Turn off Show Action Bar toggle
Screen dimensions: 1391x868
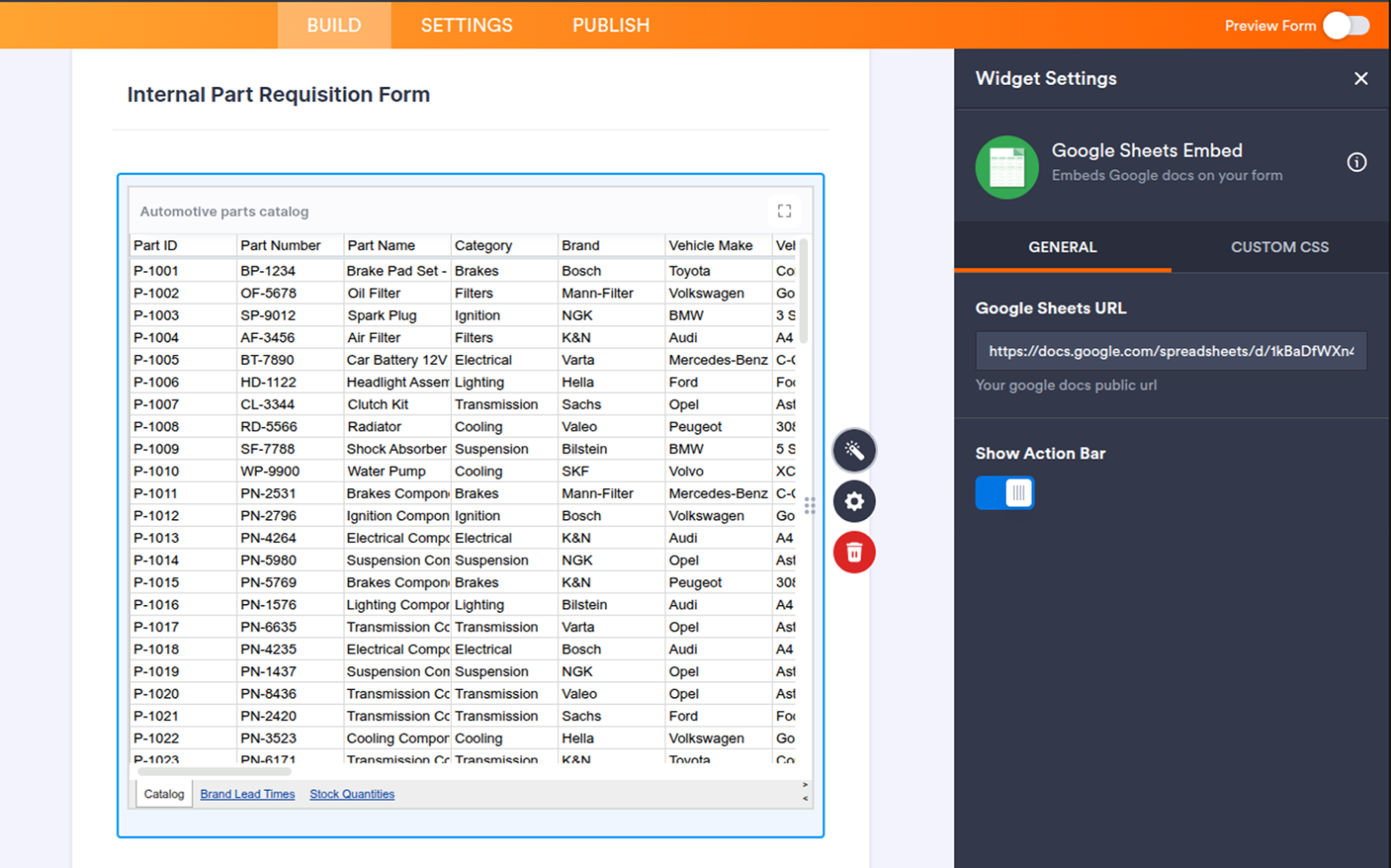[1005, 492]
